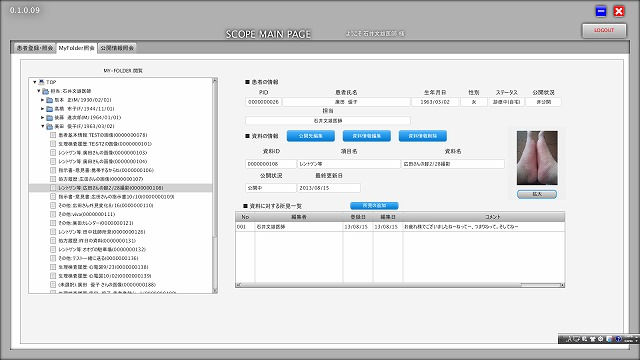Click the 項目名 field レントゲン等
640x360 pixels.
349,164
